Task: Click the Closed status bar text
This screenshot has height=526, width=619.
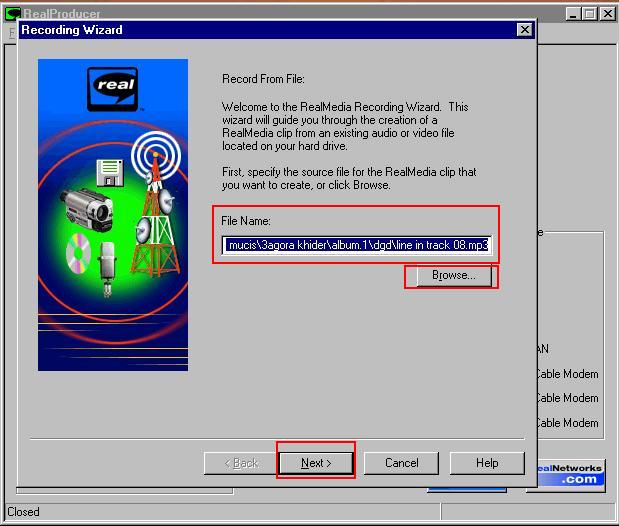Action: pyautogui.click(x=23, y=512)
